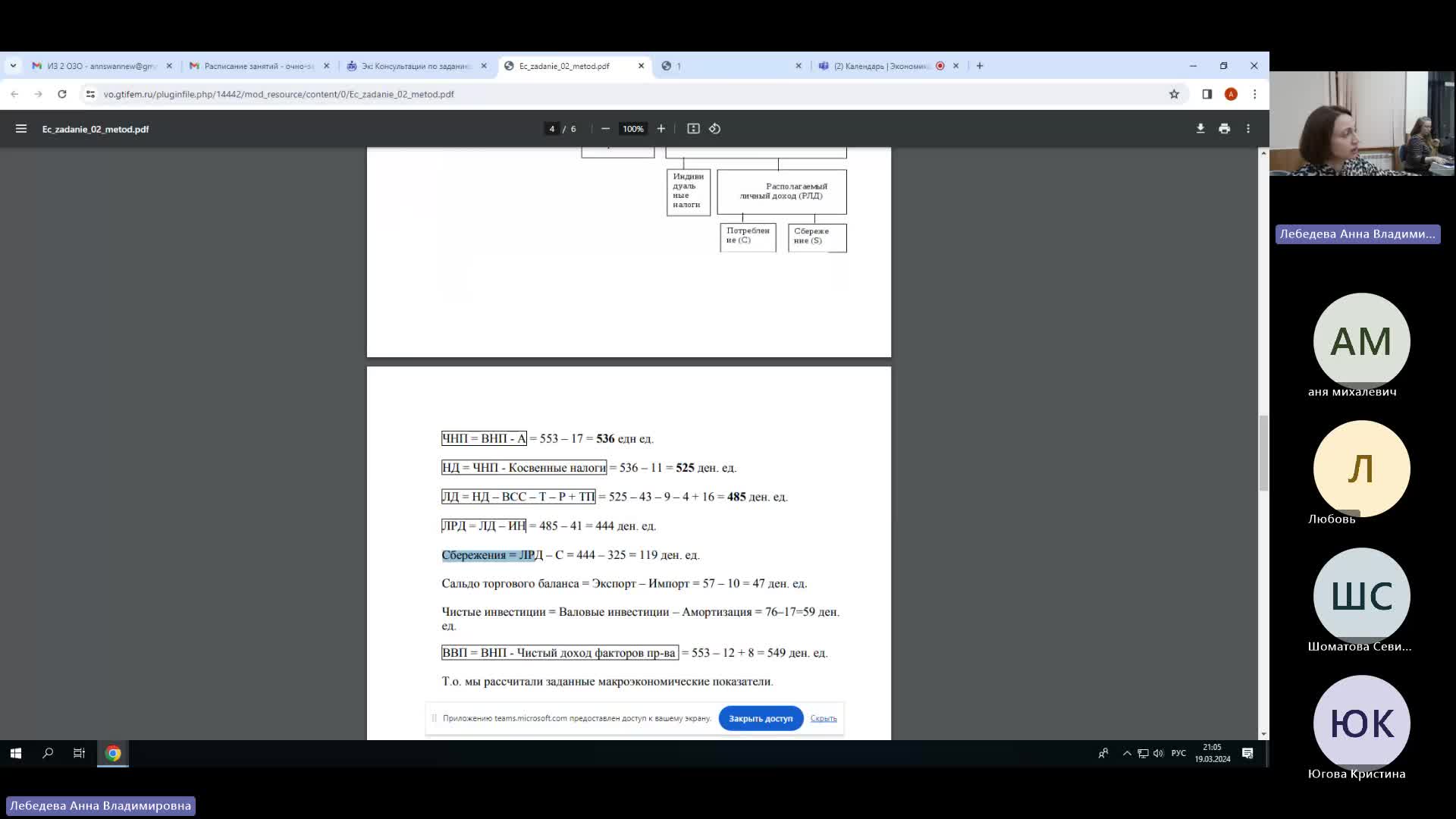
Task: Open the notification center icon
Action: (x=1247, y=753)
